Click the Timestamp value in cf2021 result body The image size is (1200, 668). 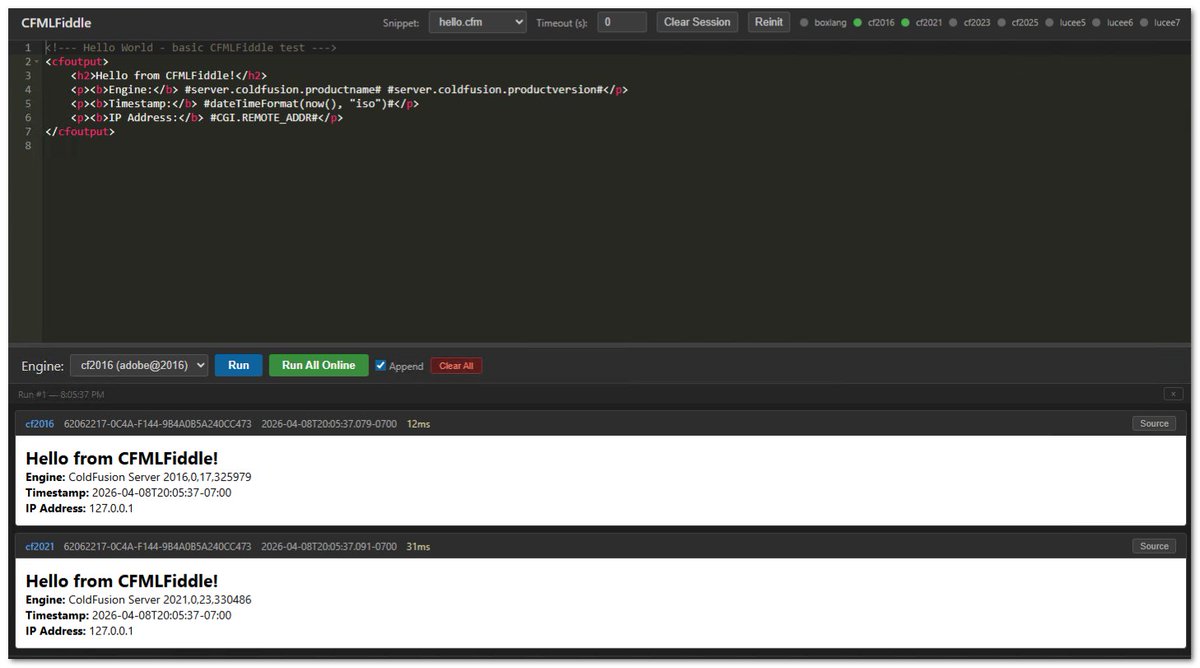click(162, 615)
